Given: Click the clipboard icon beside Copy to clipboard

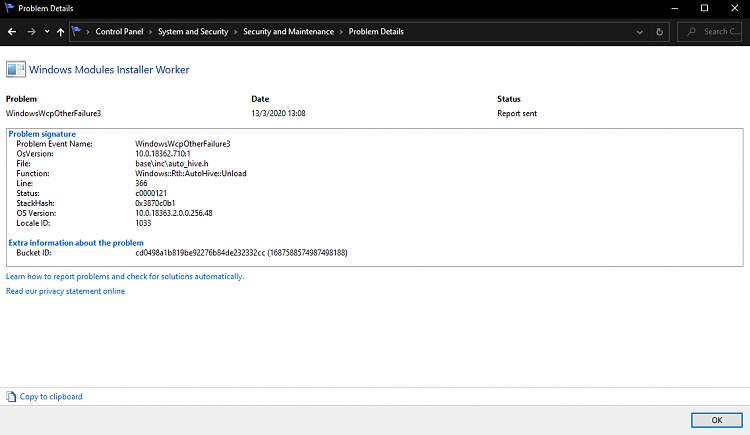Looking at the screenshot, I should tap(12, 397).
